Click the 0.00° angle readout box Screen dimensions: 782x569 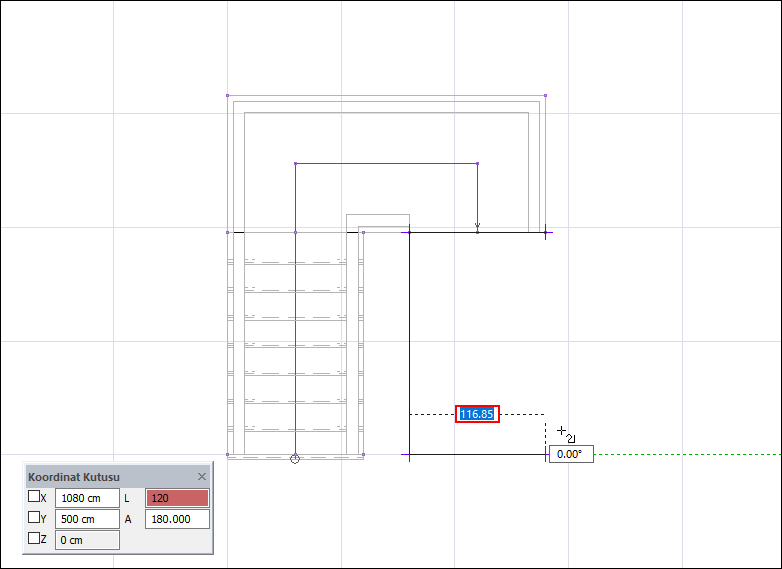point(572,454)
